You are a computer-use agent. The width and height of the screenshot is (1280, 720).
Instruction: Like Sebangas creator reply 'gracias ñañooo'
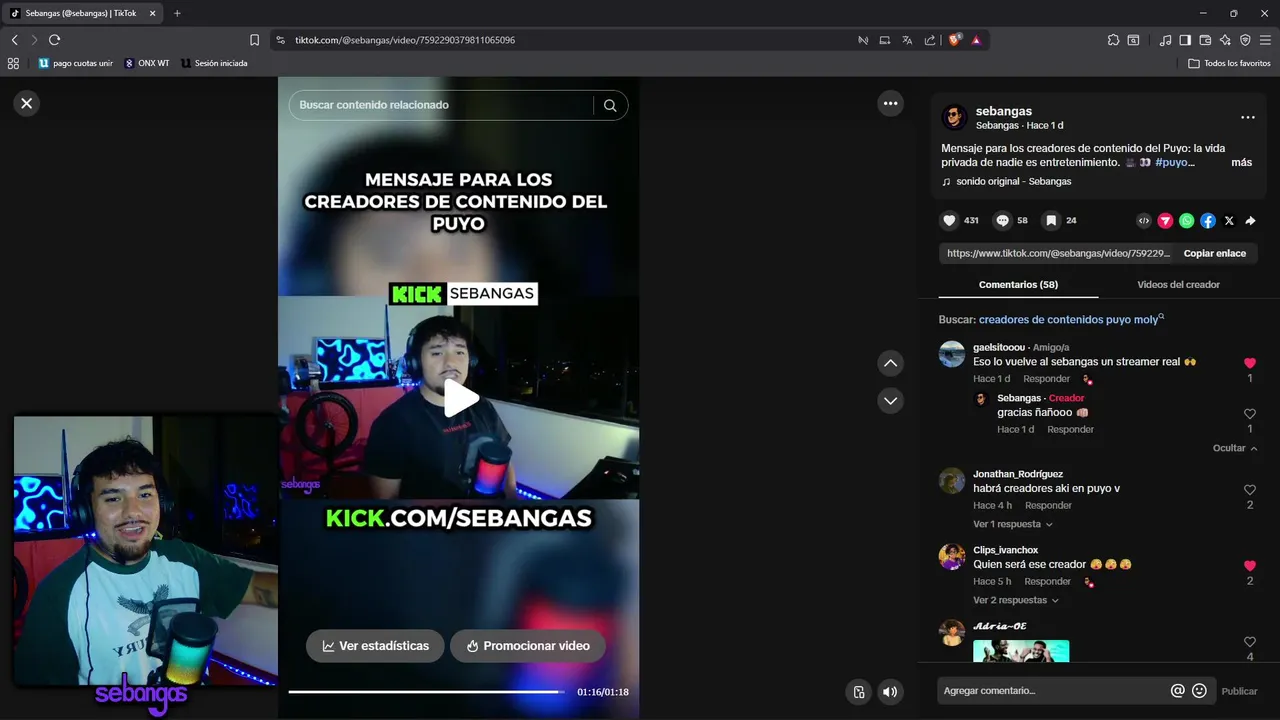click(1250, 414)
